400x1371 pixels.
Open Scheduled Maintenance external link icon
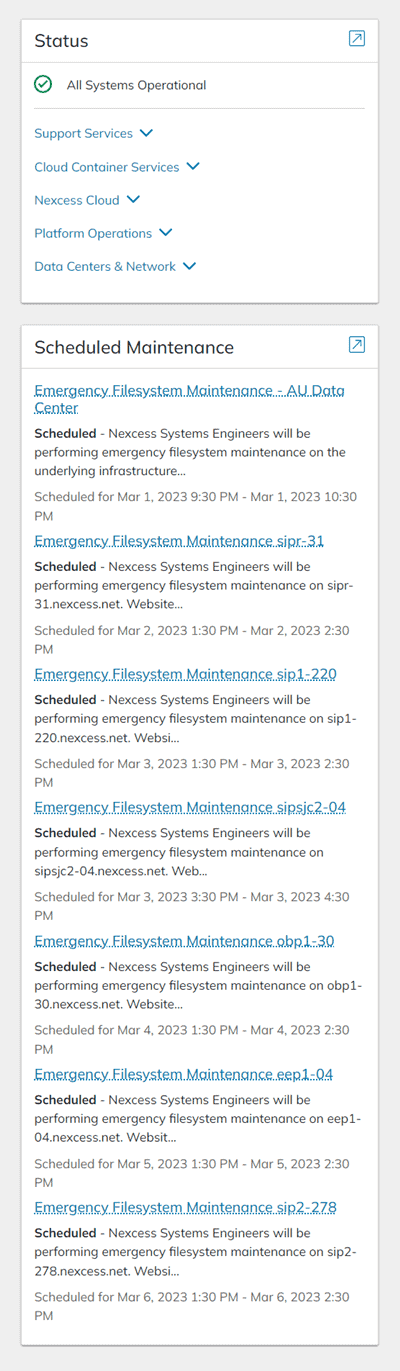[x=357, y=345]
